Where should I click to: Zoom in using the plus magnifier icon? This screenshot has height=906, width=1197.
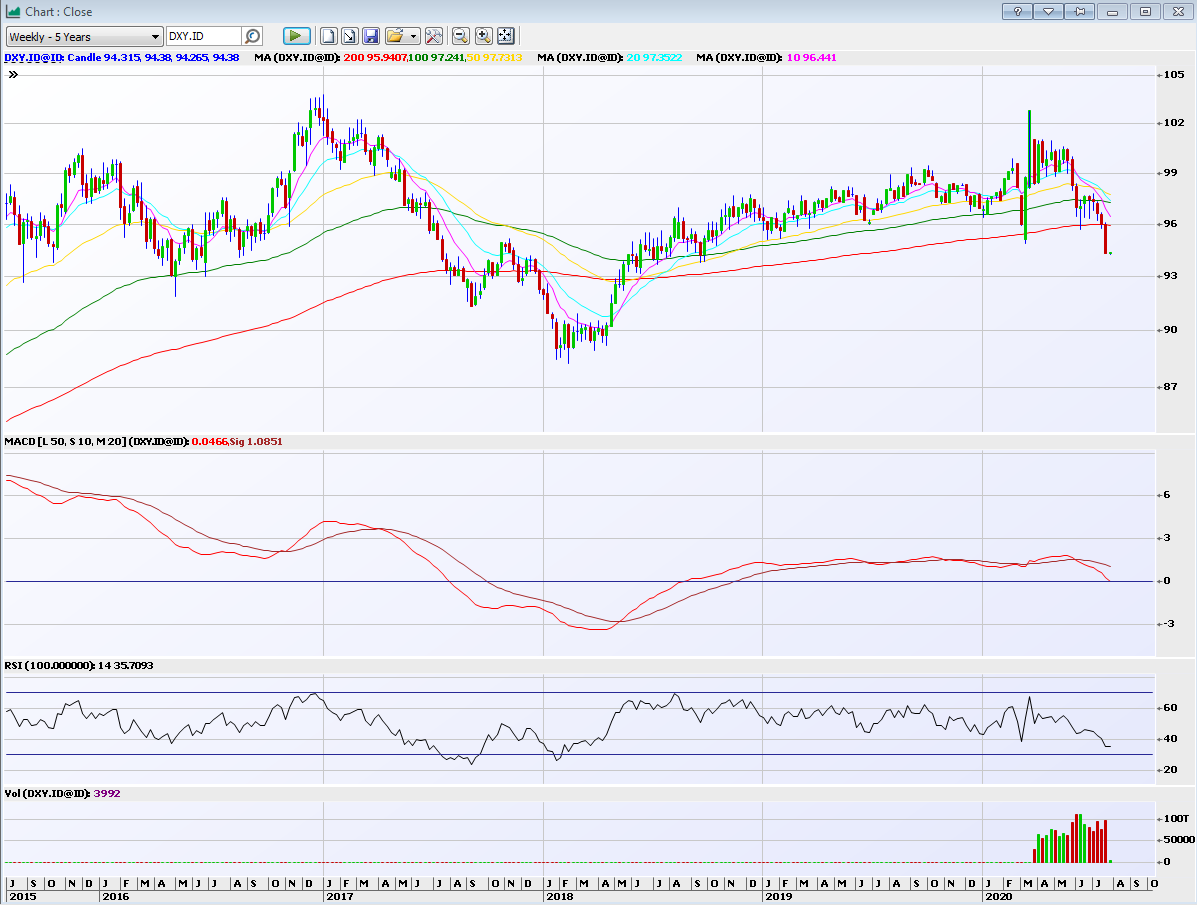point(482,35)
